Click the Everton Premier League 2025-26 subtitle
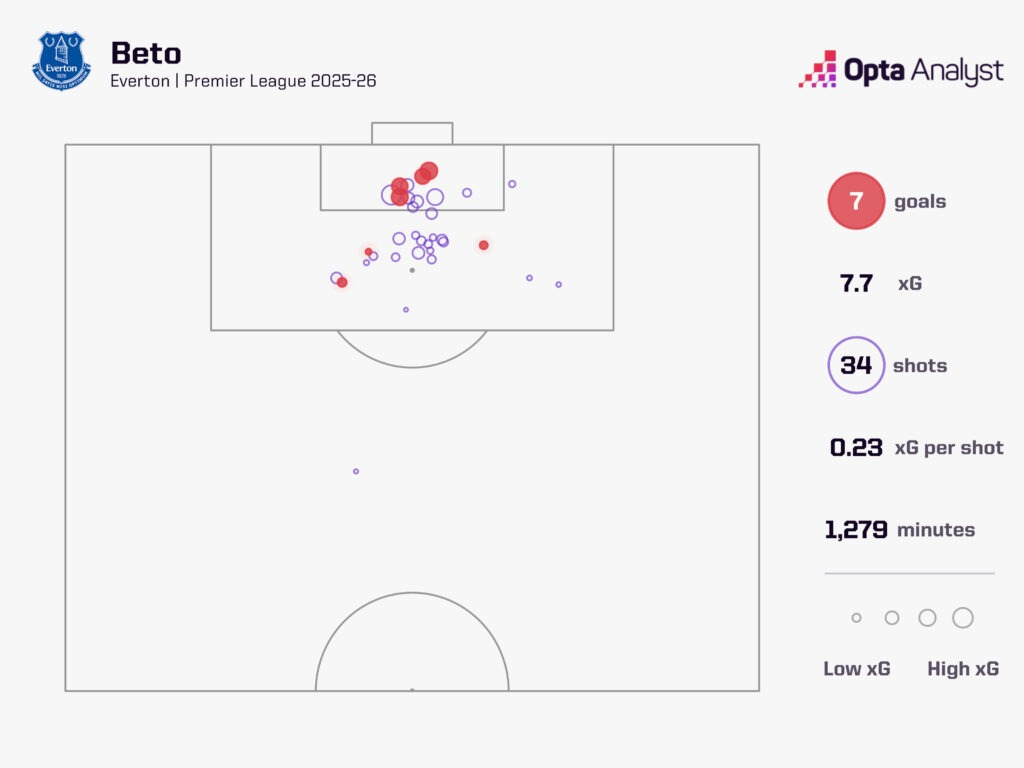Viewport: 1024px width, 768px height. click(243, 81)
